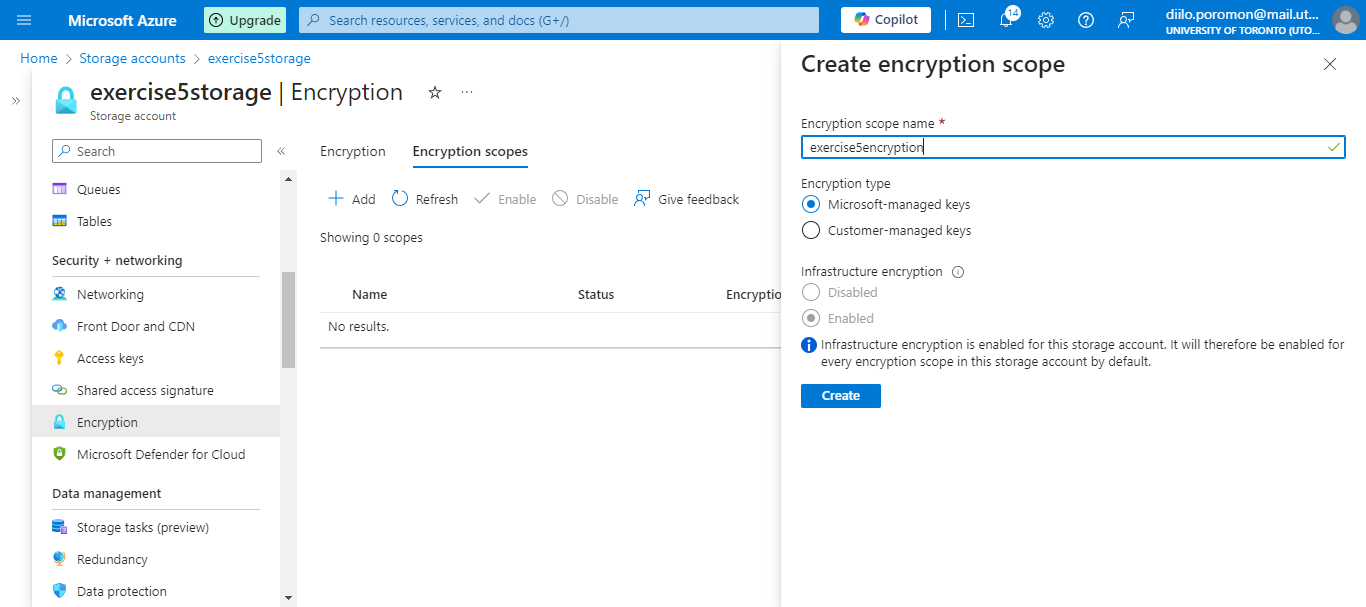
Task: Open Azure portal settings gear
Action: (1045, 19)
